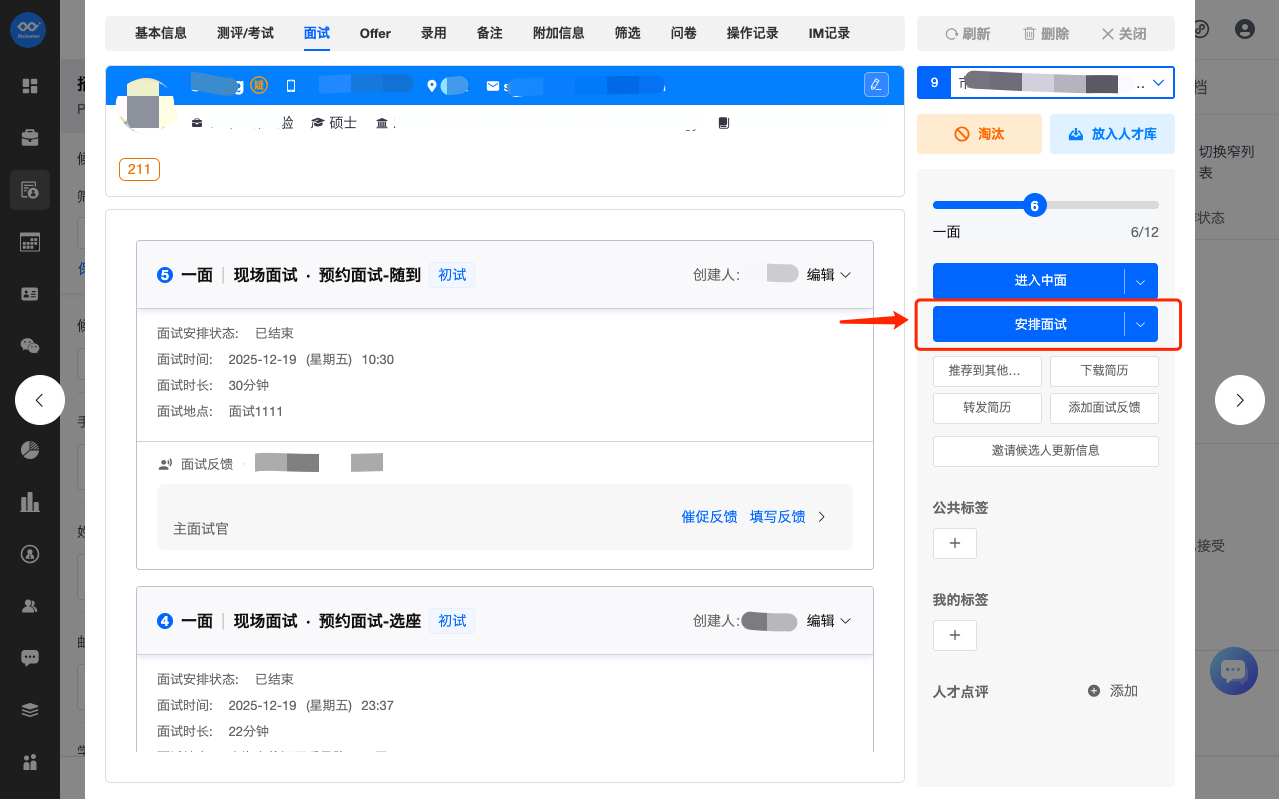1279x799 pixels.
Task: Open the floating chat support bubble
Action: point(1233,671)
